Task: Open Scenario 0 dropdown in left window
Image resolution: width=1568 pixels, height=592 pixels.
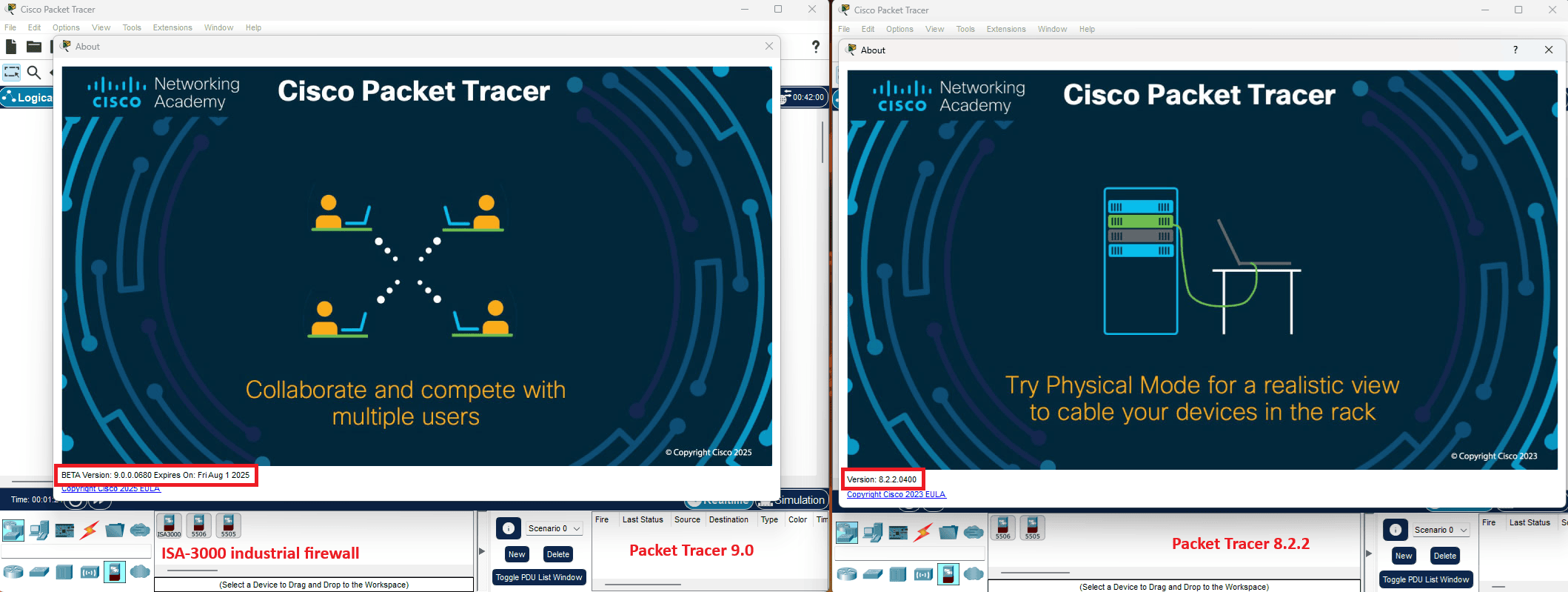Action: coord(555,528)
